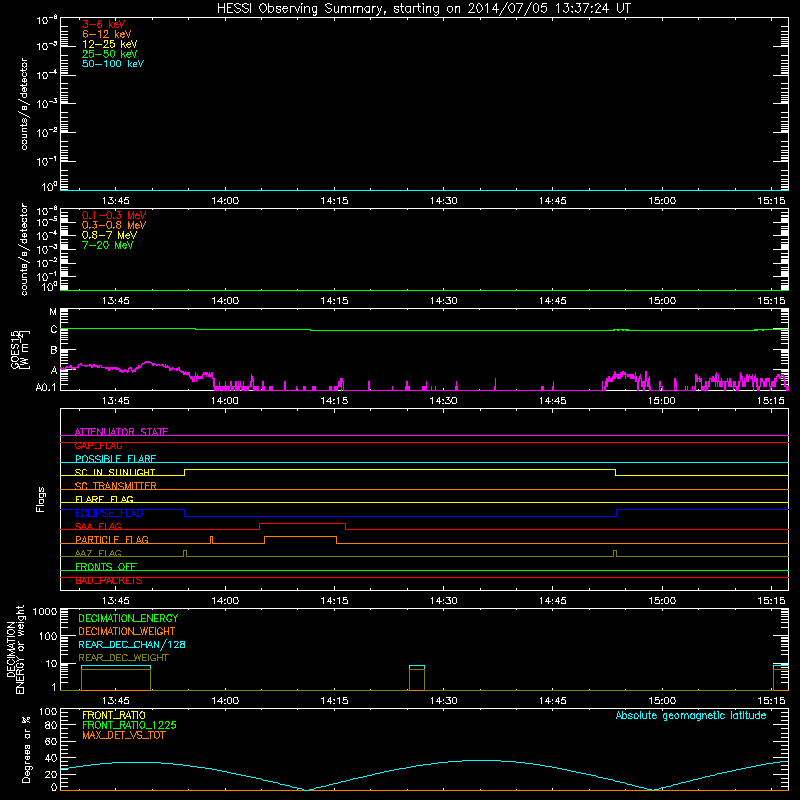The height and width of the screenshot is (800, 800).
Task: Click the 100 label on Degrees axis
Action: point(48,712)
